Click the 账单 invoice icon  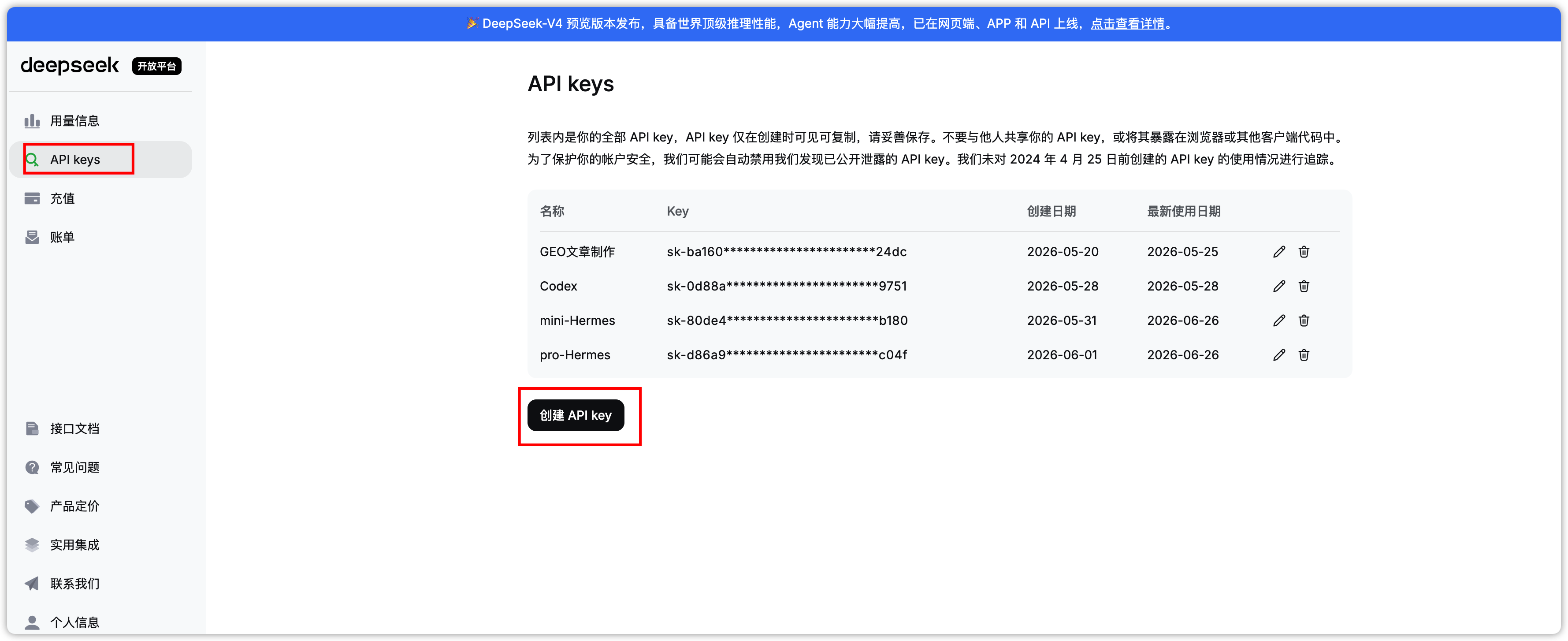coord(32,237)
